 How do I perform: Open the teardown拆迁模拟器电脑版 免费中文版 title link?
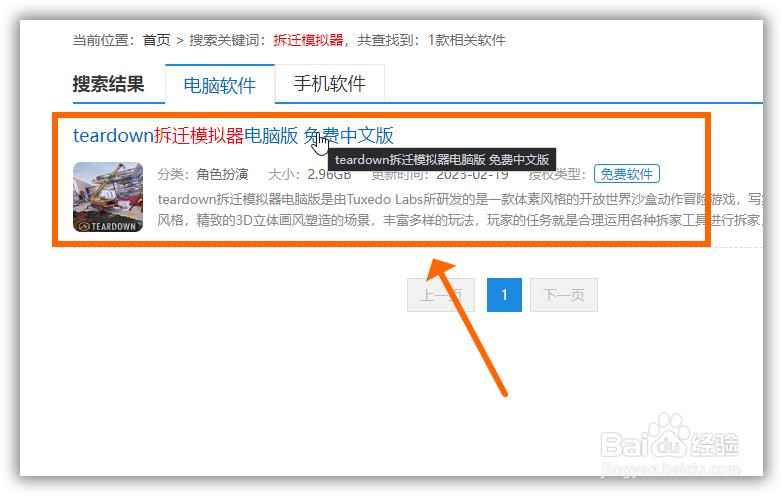click(233, 135)
